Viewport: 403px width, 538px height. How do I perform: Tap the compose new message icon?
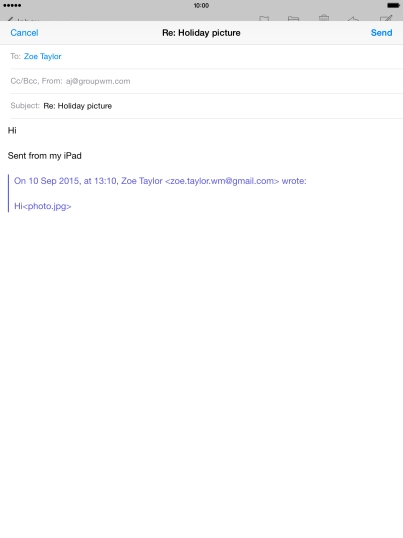click(386, 18)
